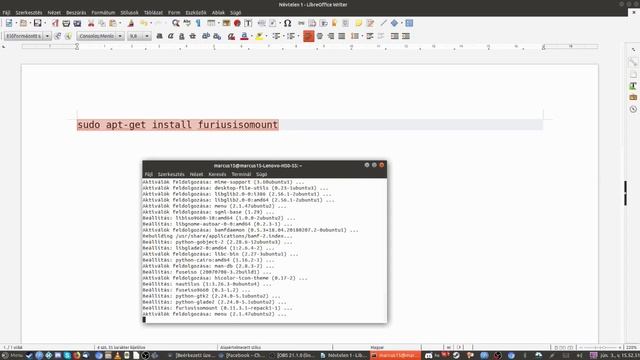Open the Terminál menu in terminal window

241,174
